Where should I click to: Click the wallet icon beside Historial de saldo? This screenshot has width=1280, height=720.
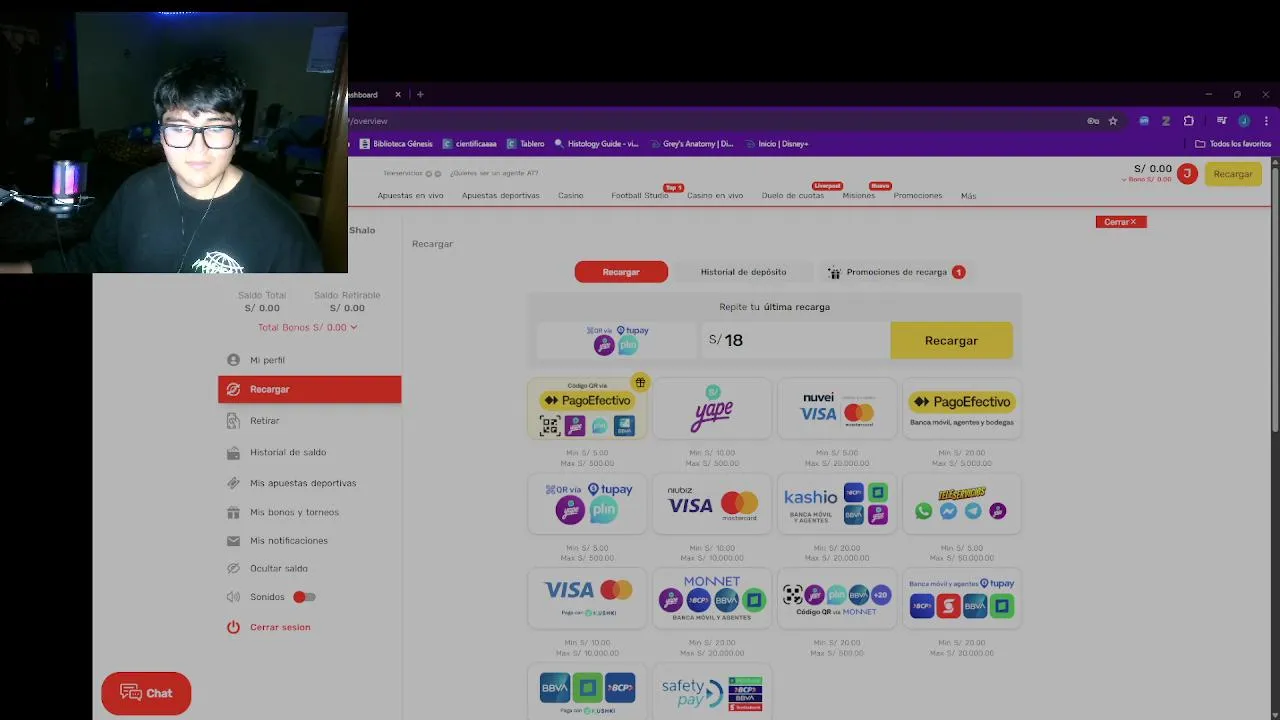point(233,452)
